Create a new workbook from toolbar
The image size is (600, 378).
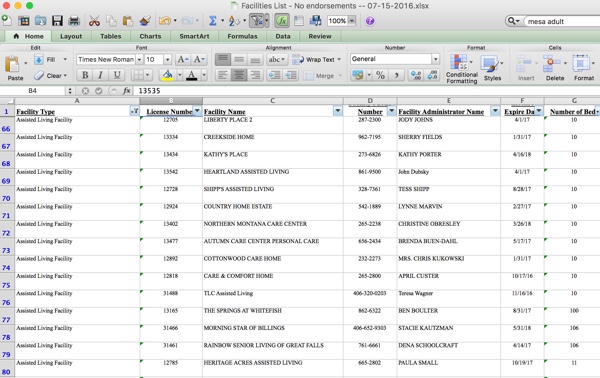[7, 21]
